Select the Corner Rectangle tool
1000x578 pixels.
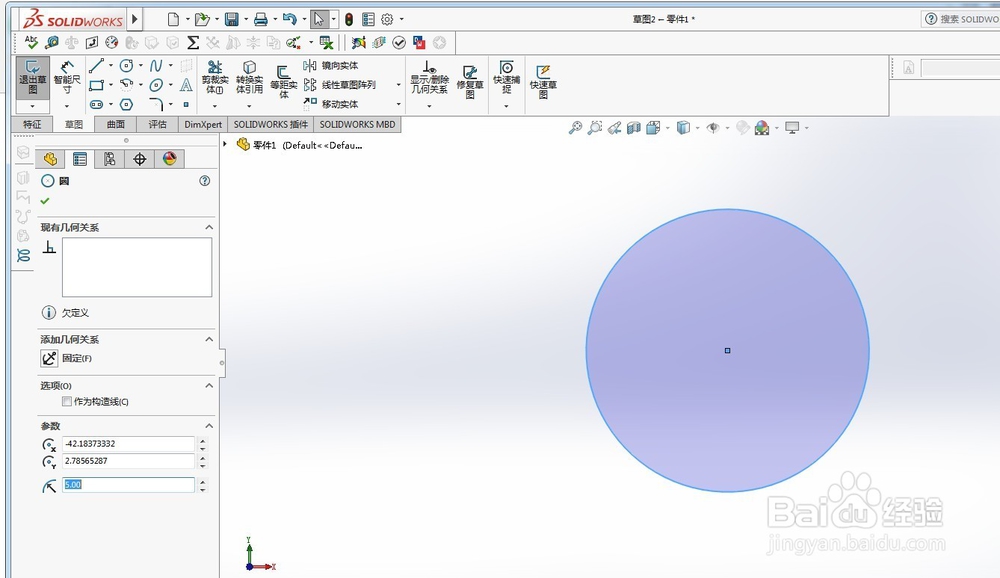coord(96,85)
